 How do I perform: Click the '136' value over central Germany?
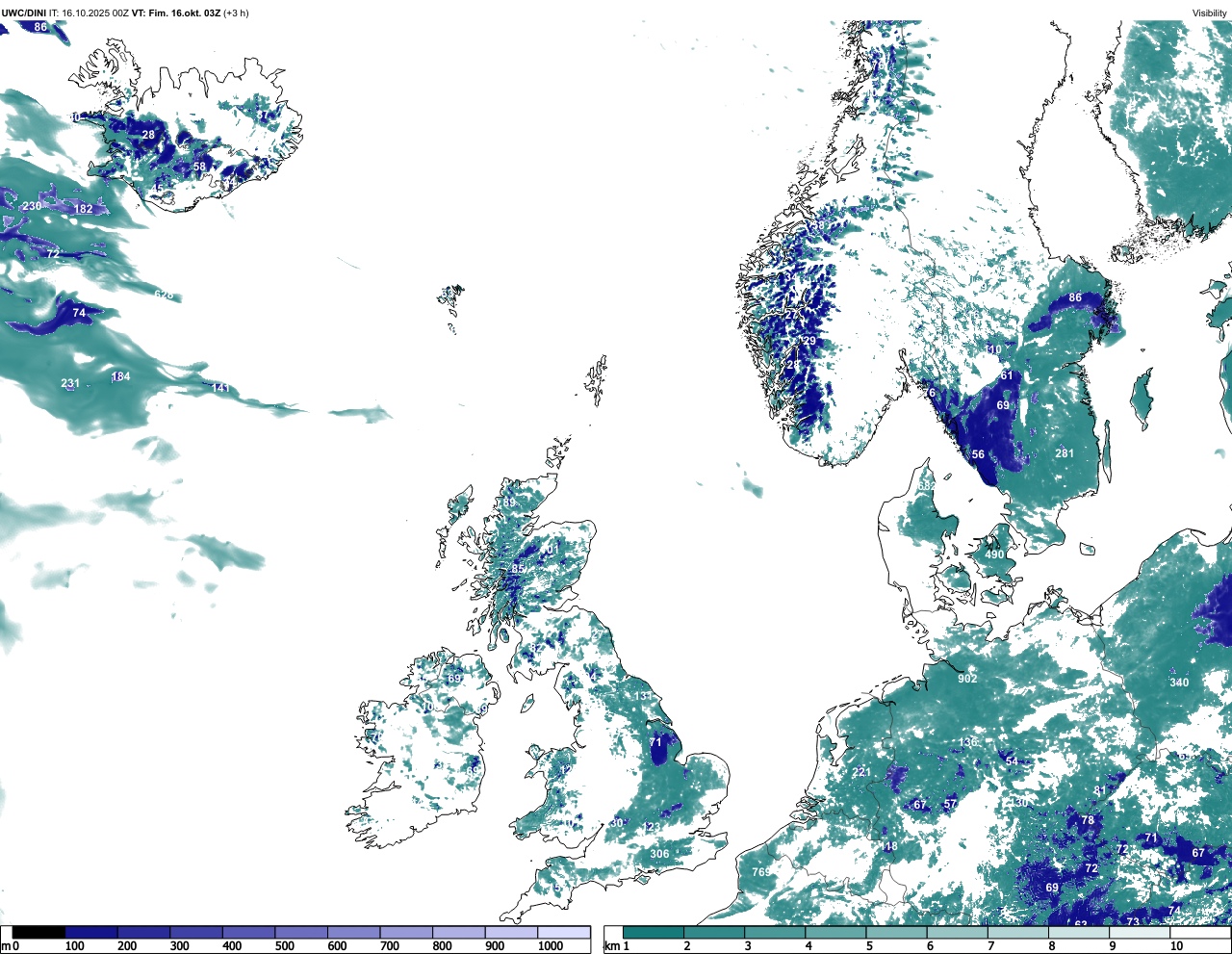pos(968,742)
